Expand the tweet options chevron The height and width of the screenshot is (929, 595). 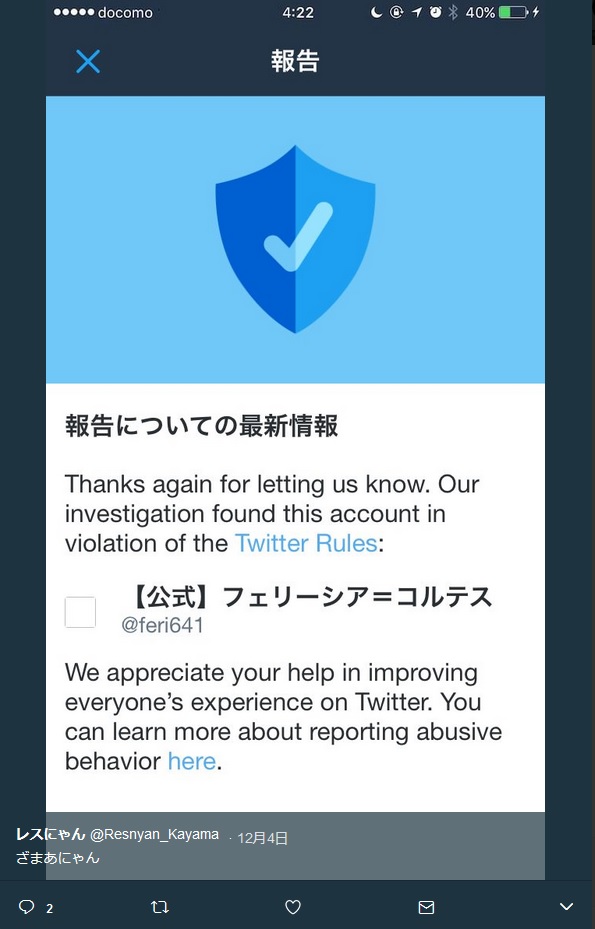[x=567, y=906]
